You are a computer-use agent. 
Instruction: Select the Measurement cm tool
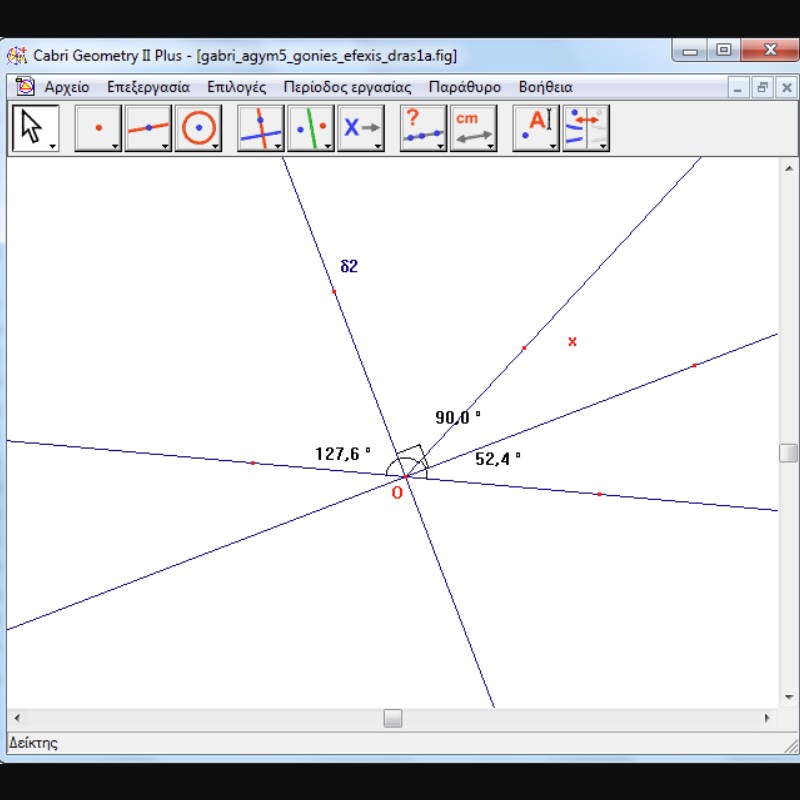point(473,128)
